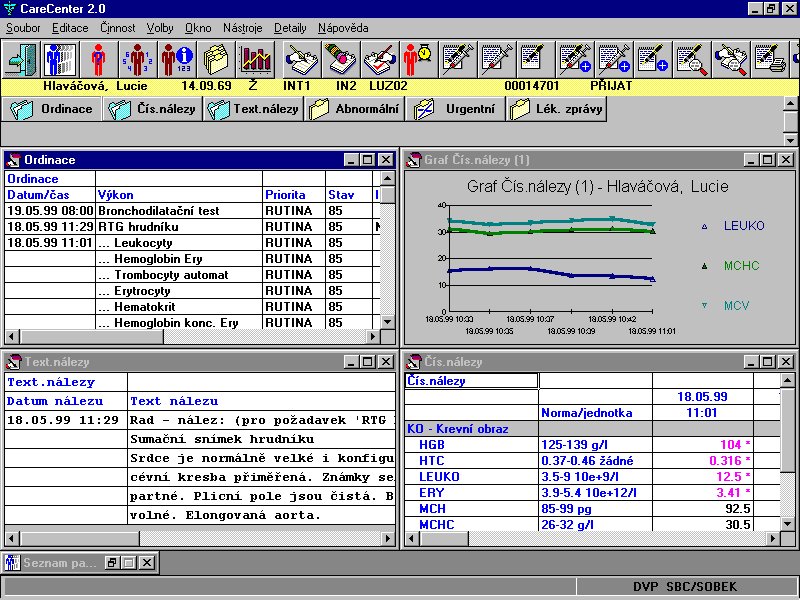Click right arrow of Ordinace horizontal scrollbar

click(x=373, y=336)
